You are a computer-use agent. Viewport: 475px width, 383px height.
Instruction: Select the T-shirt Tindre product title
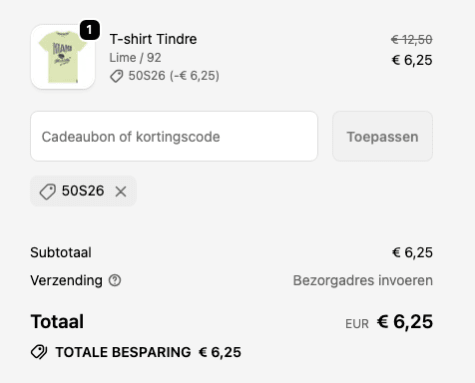[153, 39]
